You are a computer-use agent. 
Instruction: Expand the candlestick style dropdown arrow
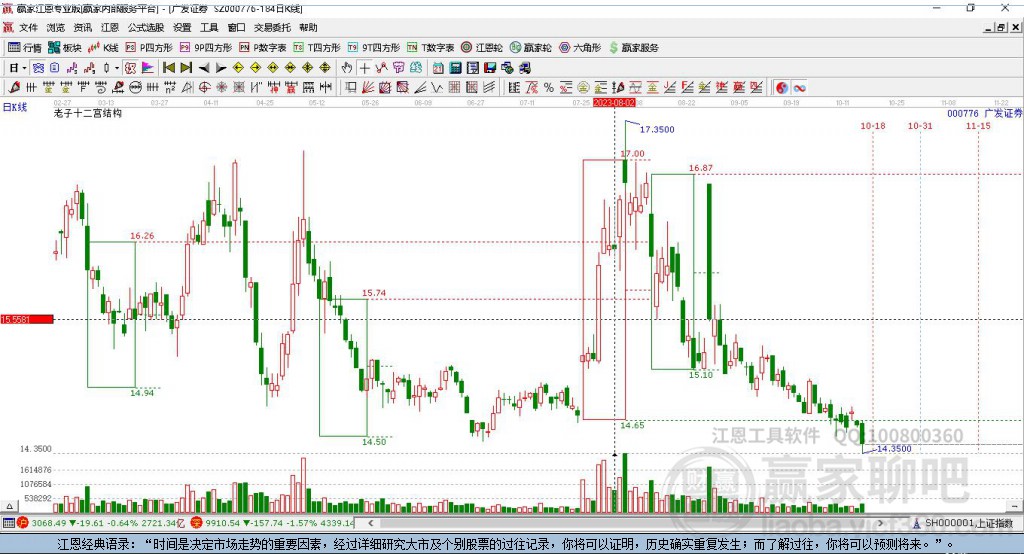coord(117,68)
